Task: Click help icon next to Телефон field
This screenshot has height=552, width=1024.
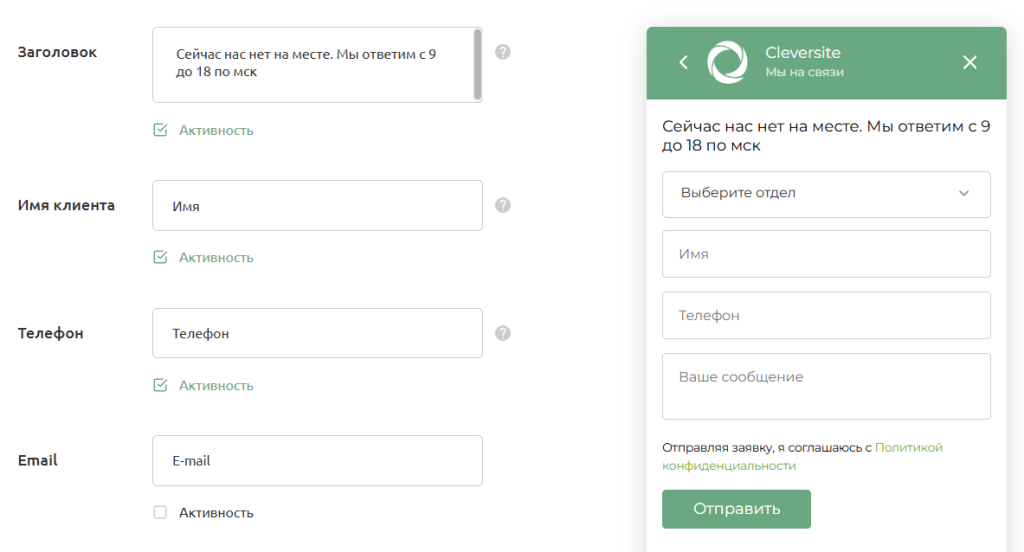Action: coord(503,333)
